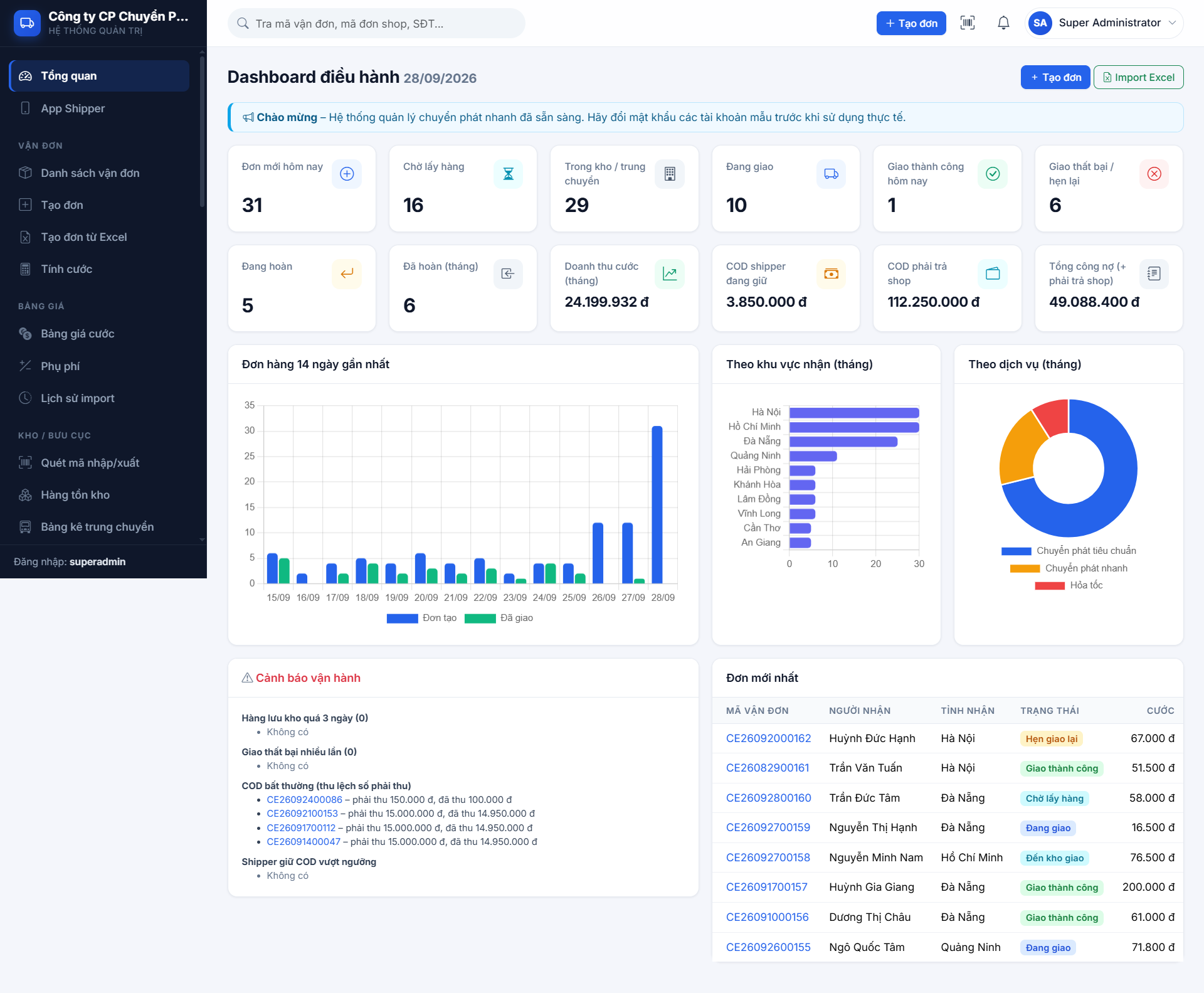The width and height of the screenshot is (1204, 993).
Task: Click the sidebar vertical scrollbar
Action: point(202,132)
